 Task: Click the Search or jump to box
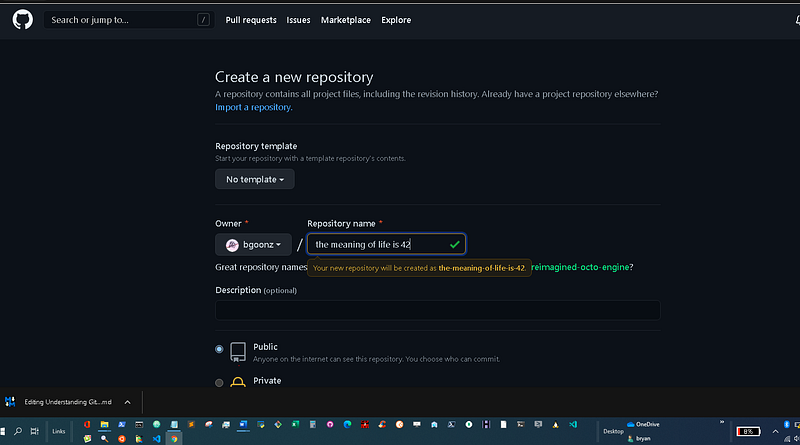(x=130, y=20)
